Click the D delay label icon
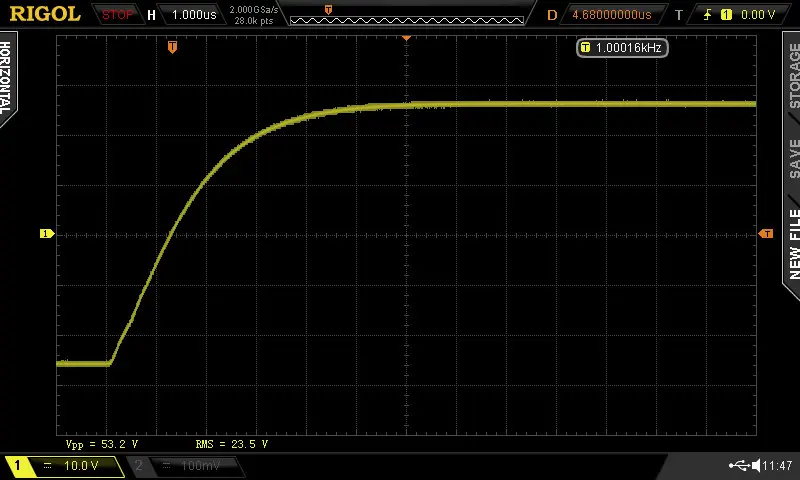Image resolution: width=800 pixels, height=480 pixels. [x=552, y=15]
